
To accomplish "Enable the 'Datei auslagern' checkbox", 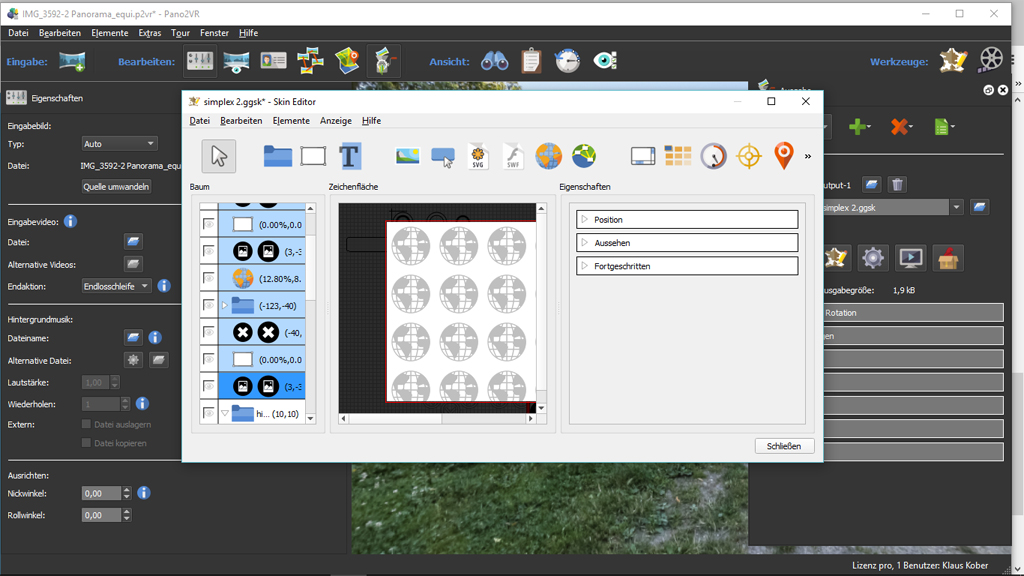I will click(86, 424).
